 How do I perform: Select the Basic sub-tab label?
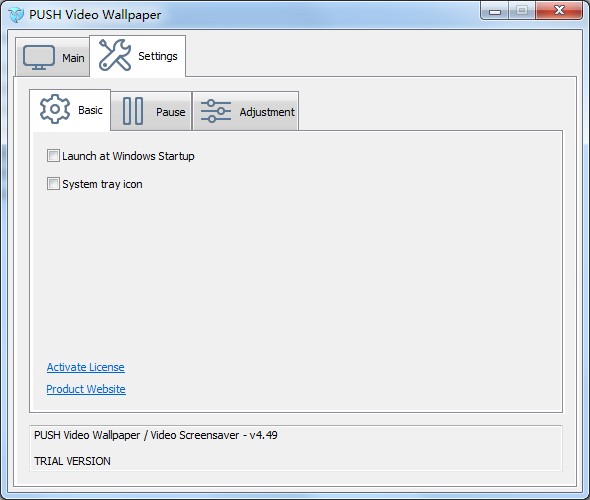(x=90, y=110)
